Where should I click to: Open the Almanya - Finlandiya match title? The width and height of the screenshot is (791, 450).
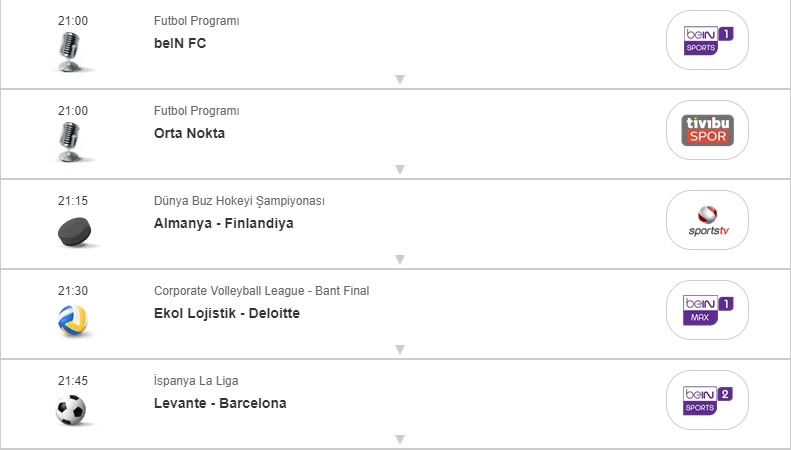click(223, 223)
